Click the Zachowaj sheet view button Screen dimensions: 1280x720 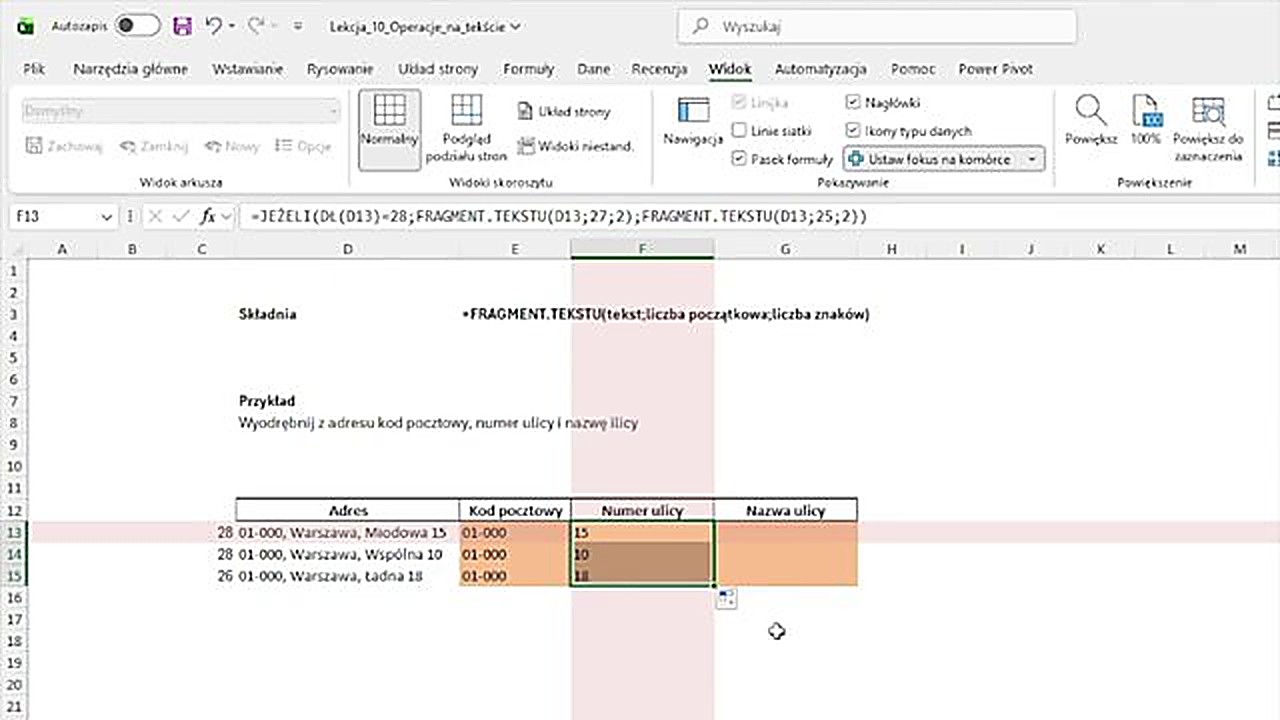[64, 146]
